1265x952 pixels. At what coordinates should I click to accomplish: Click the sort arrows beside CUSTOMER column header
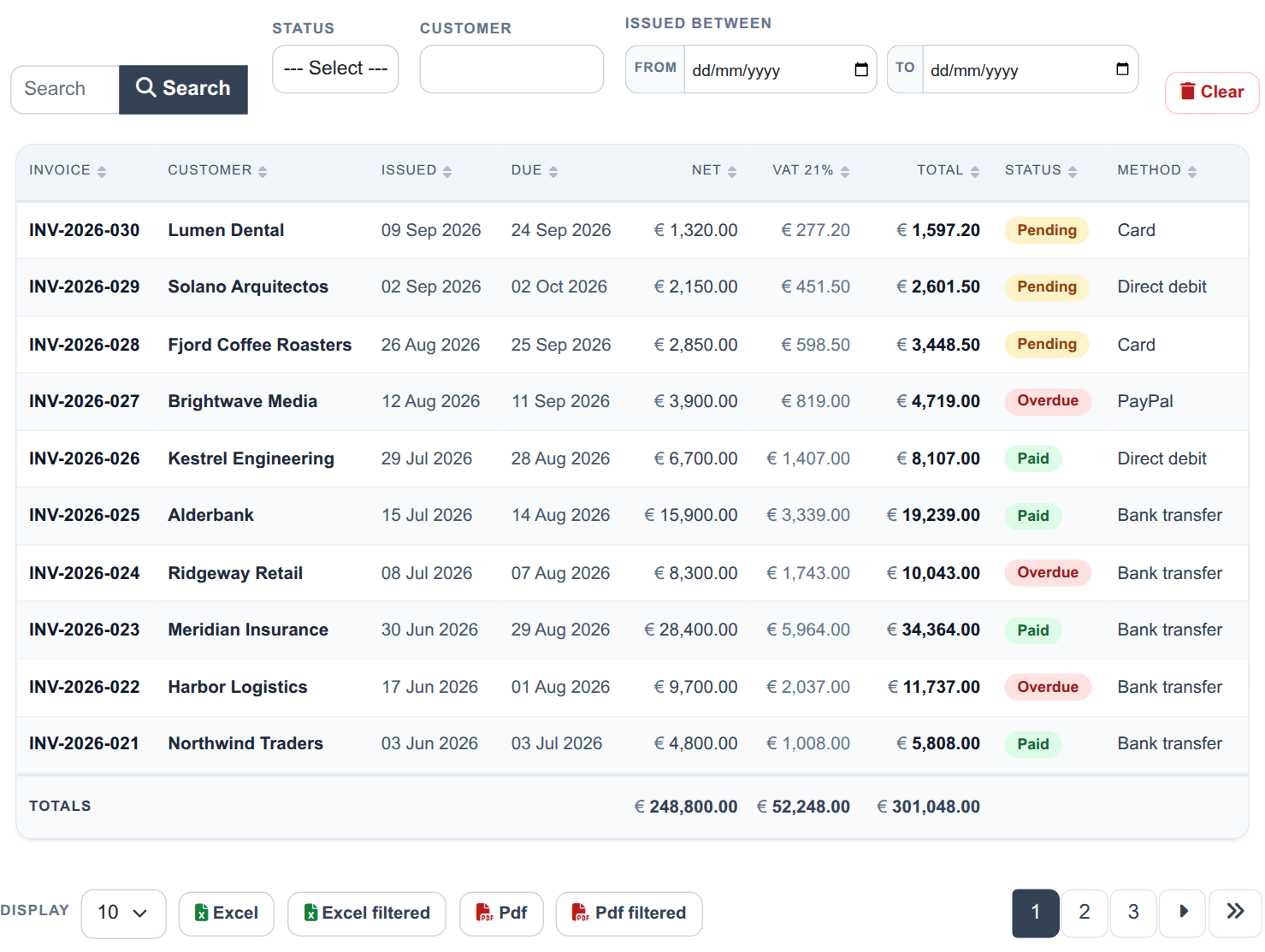click(x=263, y=171)
